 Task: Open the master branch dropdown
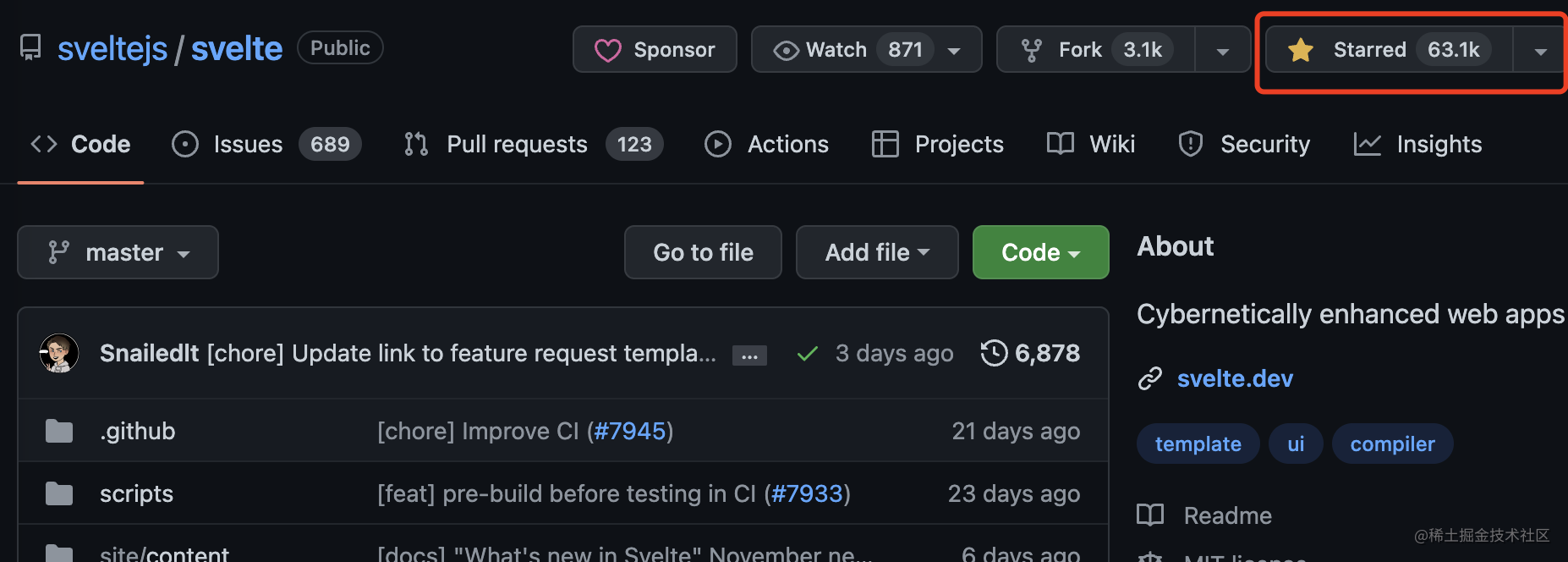click(118, 252)
